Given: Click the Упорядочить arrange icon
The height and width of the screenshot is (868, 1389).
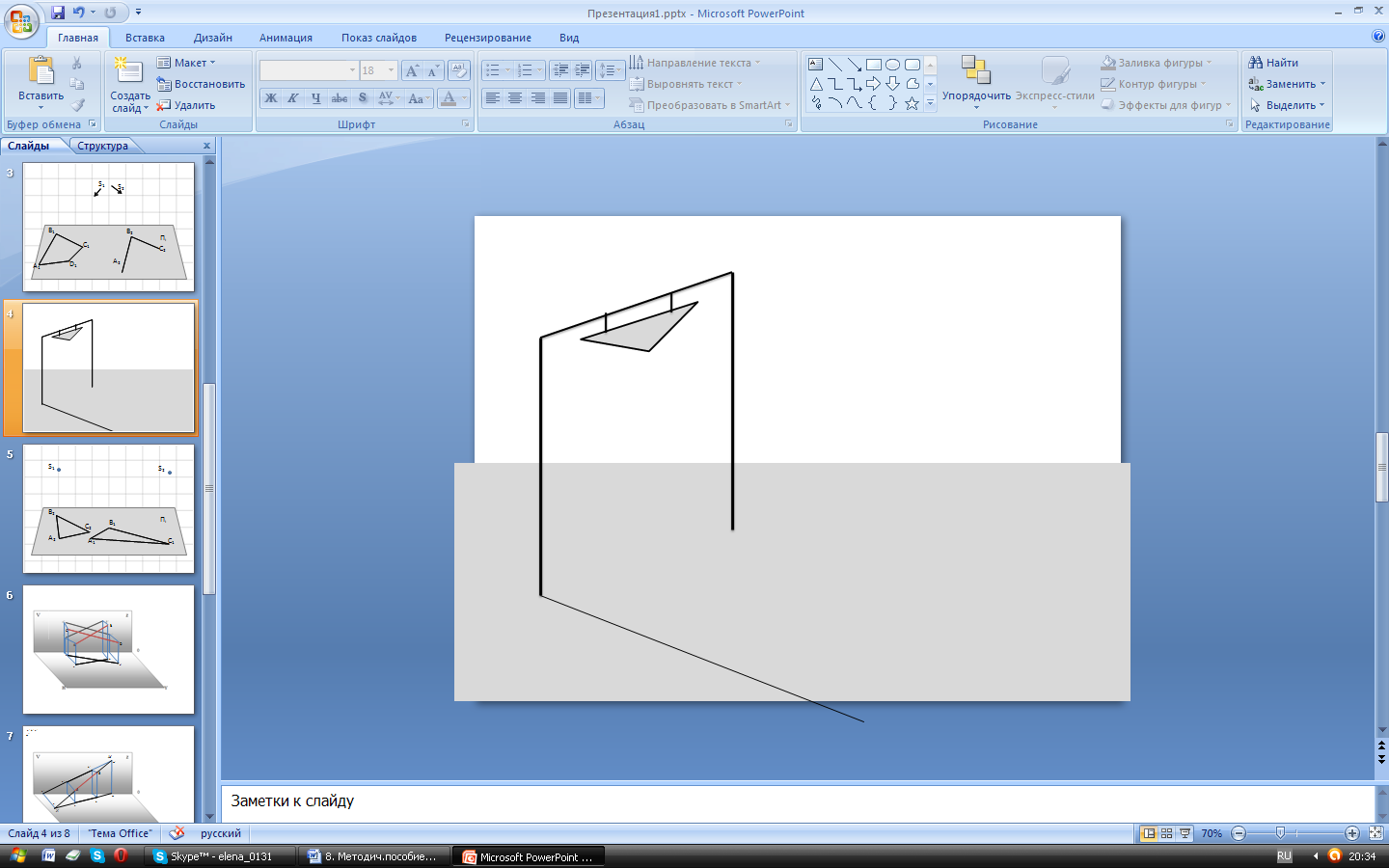Looking at the screenshot, I should tap(976, 69).
